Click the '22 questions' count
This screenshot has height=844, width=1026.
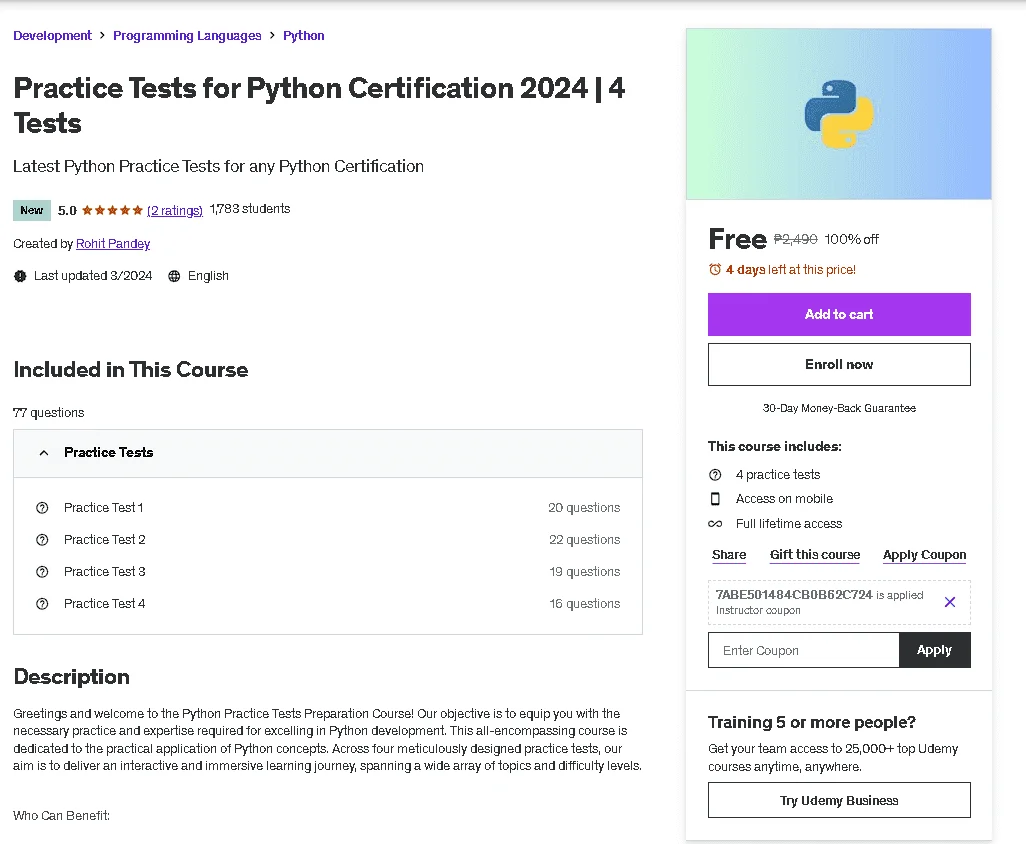(x=584, y=540)
